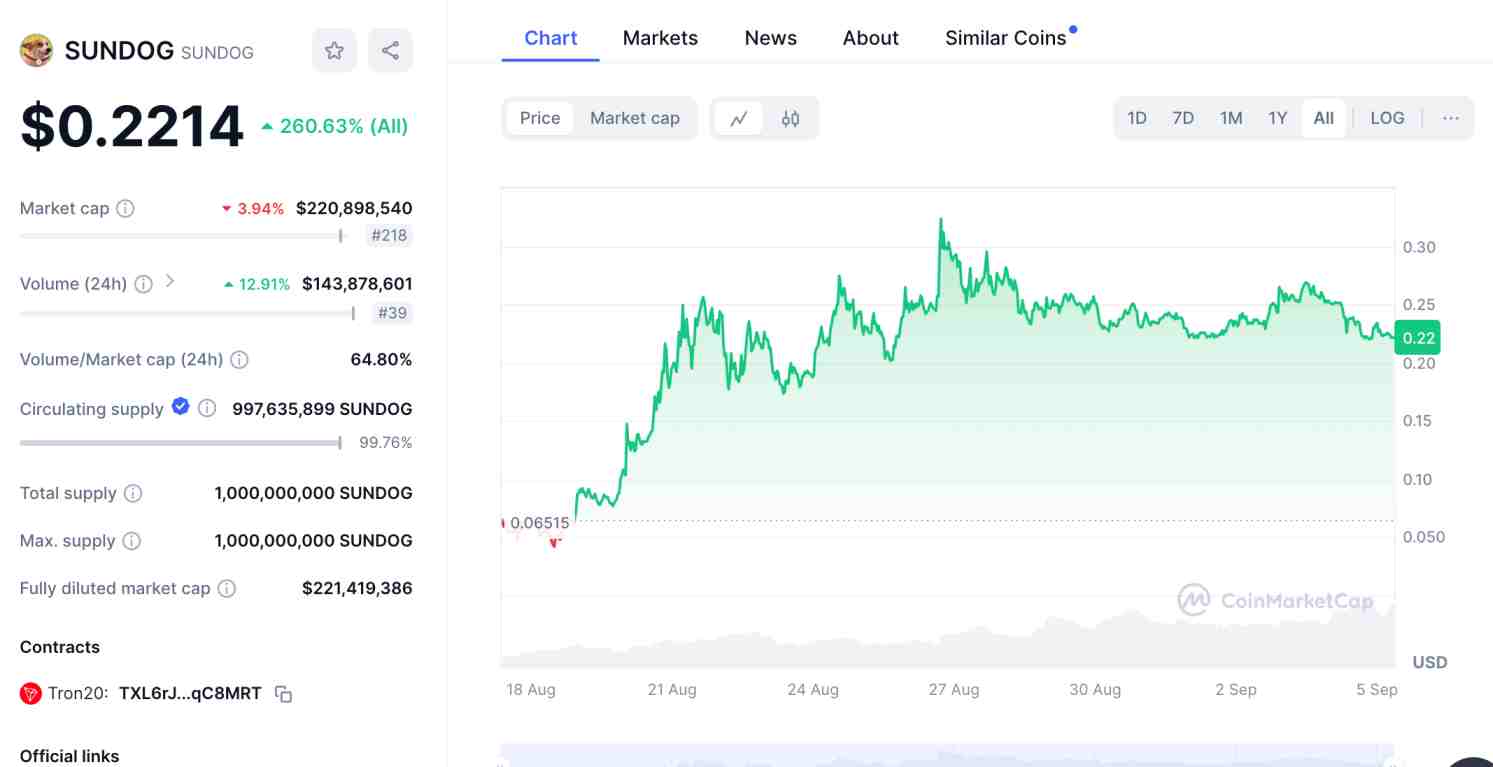
Task: Open the share icon button
Action: (x=391, y=51)
